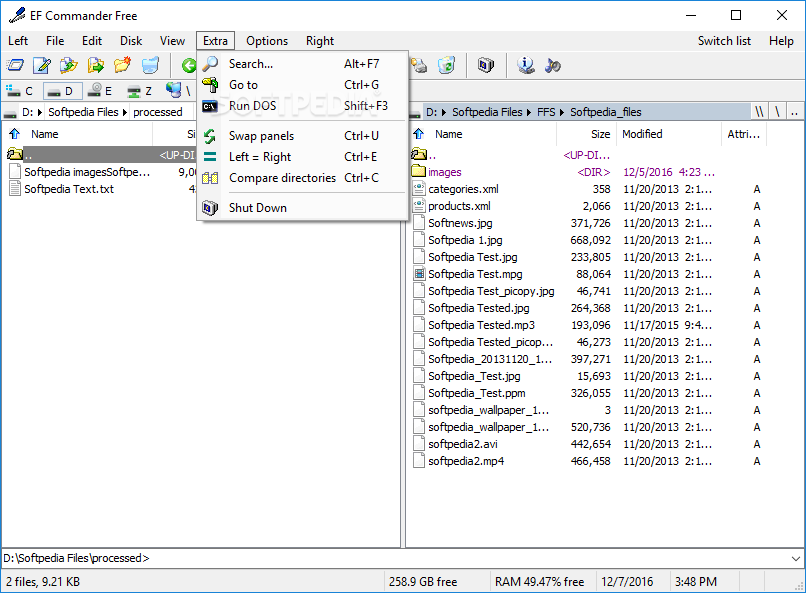Image resolution: width=806 pixels, height=593 pixels.
Task: Click the New folder toolbar icon
Action: click(x=122, y=65)
